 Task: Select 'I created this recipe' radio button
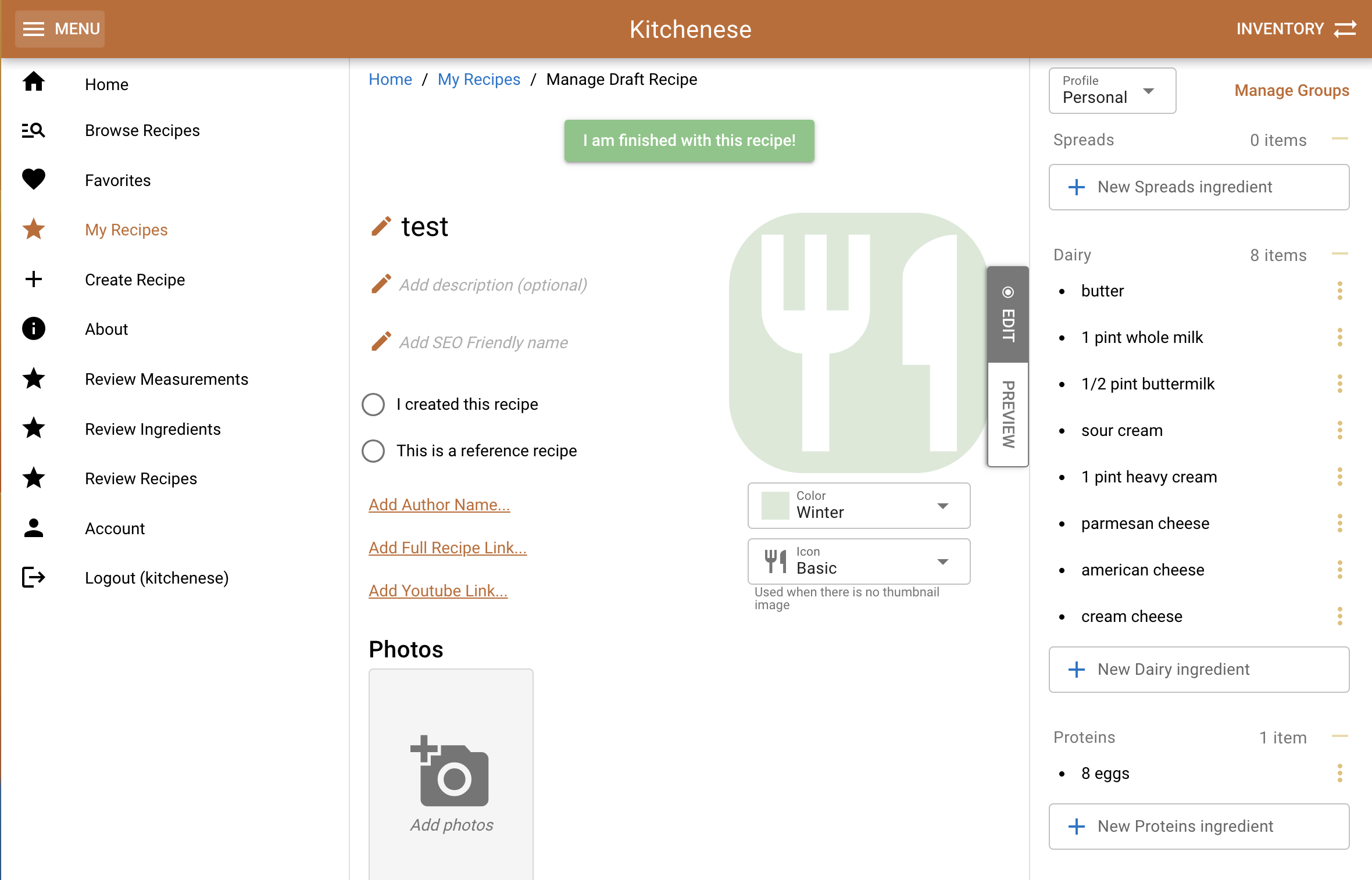pyautogui.click(x=373, y=405)
